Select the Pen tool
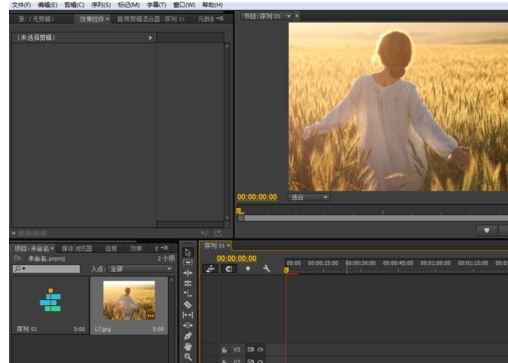 188,336
